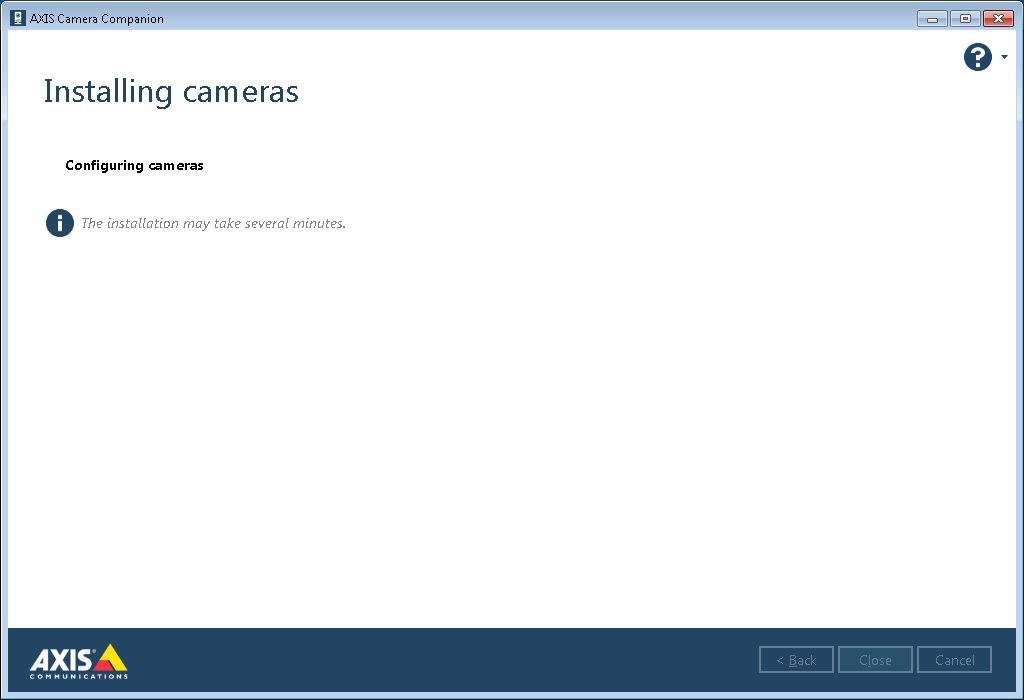
Task: Click the installation may take several minutes notice
Action: pyautogui.click(x=213, y=223)
